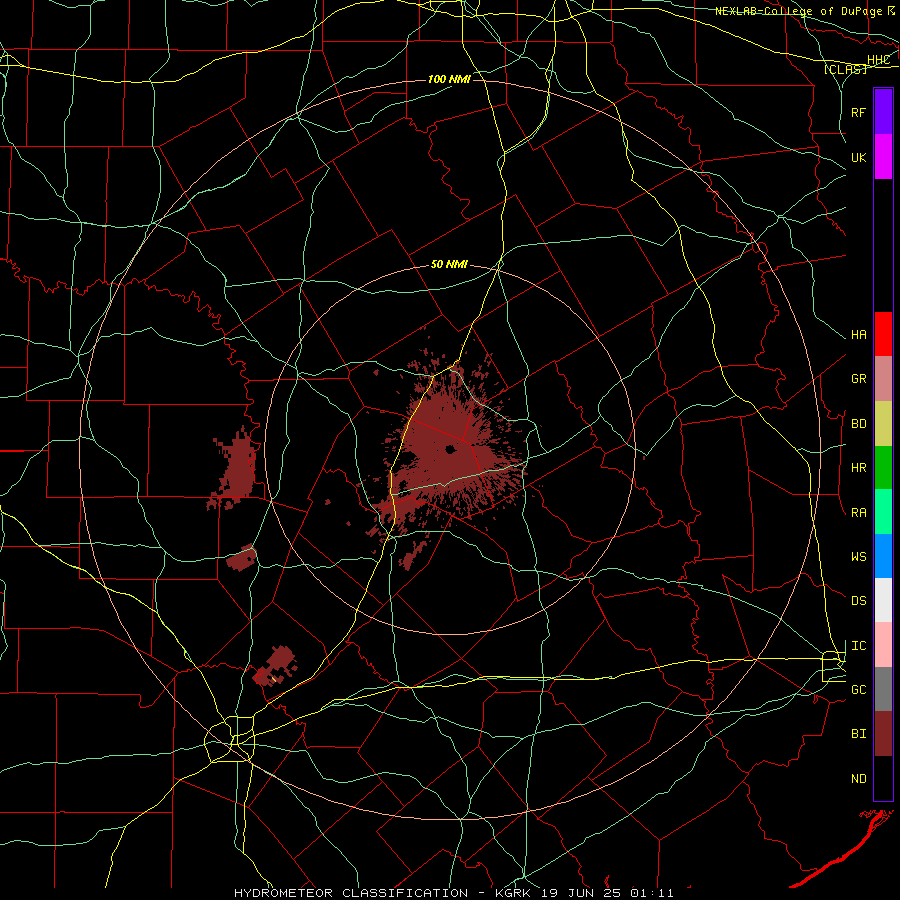Click the ND legend label
The image size is (900, 900).
pos(858,779)
